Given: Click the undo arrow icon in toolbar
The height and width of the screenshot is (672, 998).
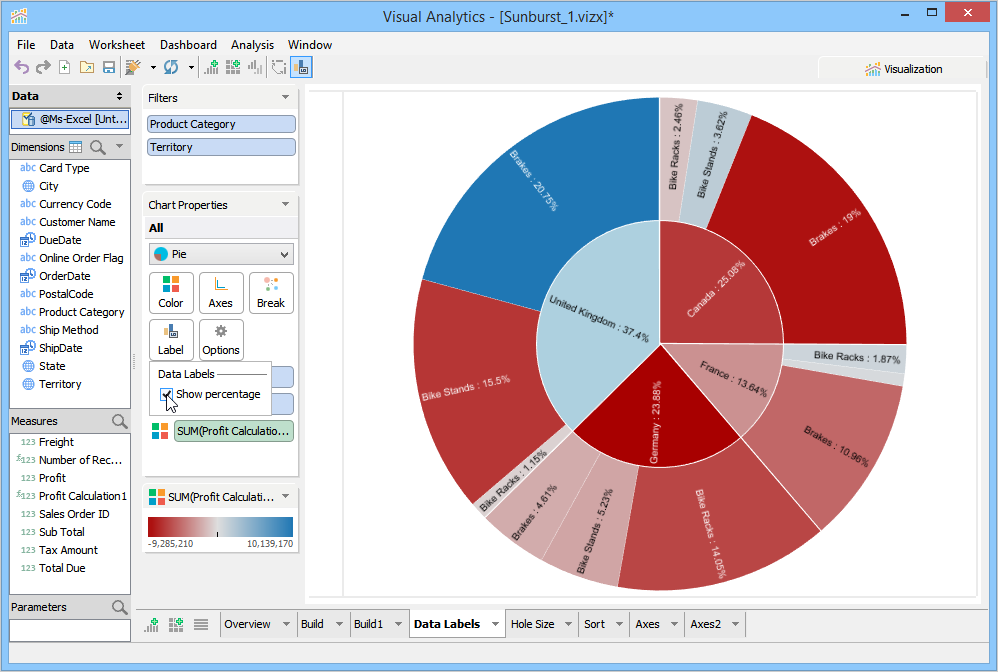Looking at the screenshot, I should (x=22, y=67).
